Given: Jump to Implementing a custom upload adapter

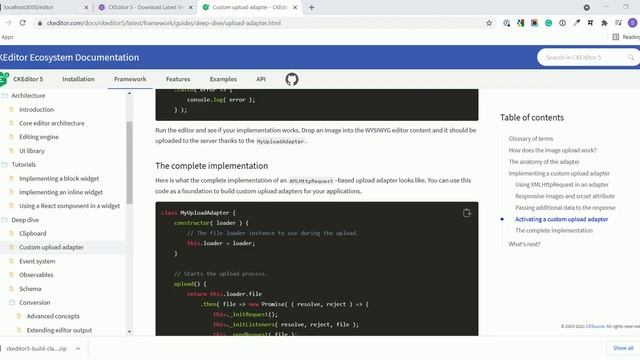Looking at the screenshot, I should (559, 173).
